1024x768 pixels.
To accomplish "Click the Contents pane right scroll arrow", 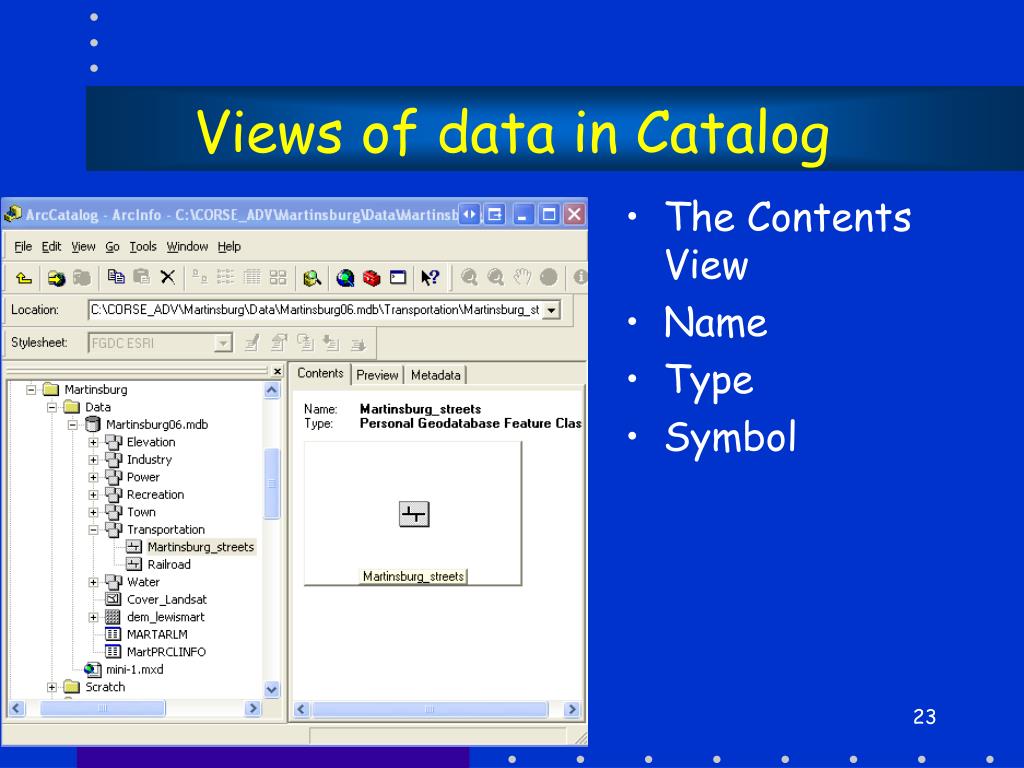I will tap(571, 709).
